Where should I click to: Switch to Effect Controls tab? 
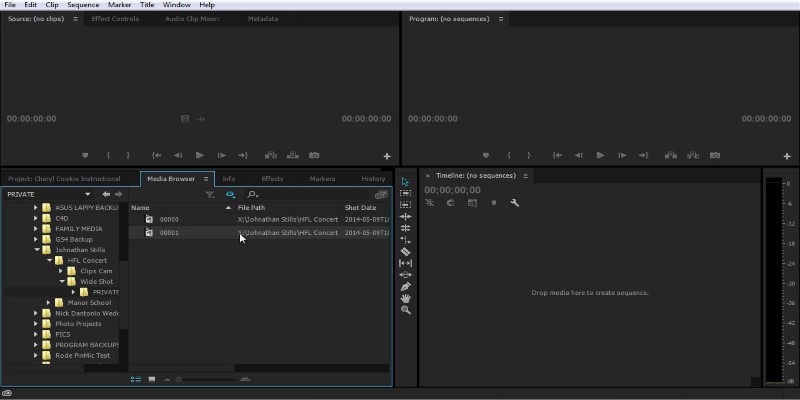(115, 19)
